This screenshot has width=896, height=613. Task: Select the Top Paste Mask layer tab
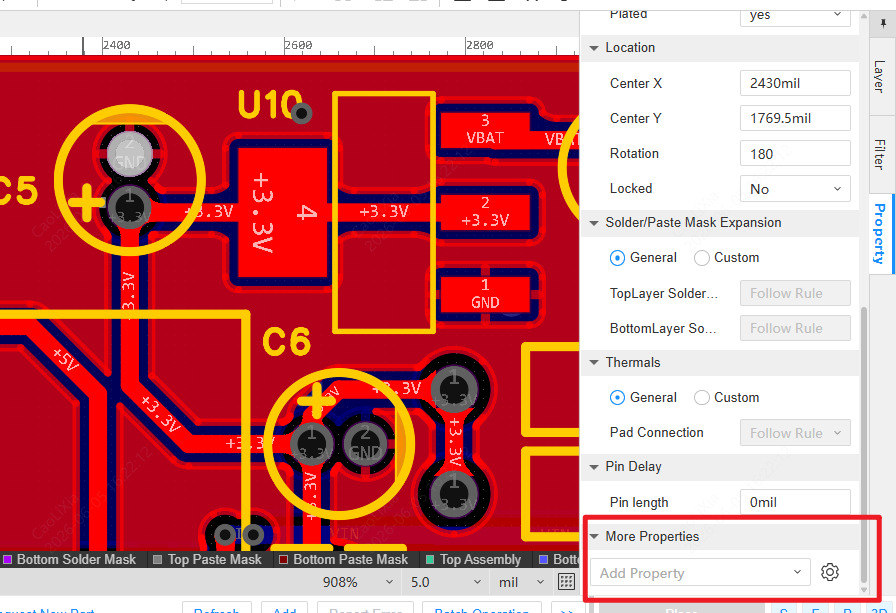209,559
